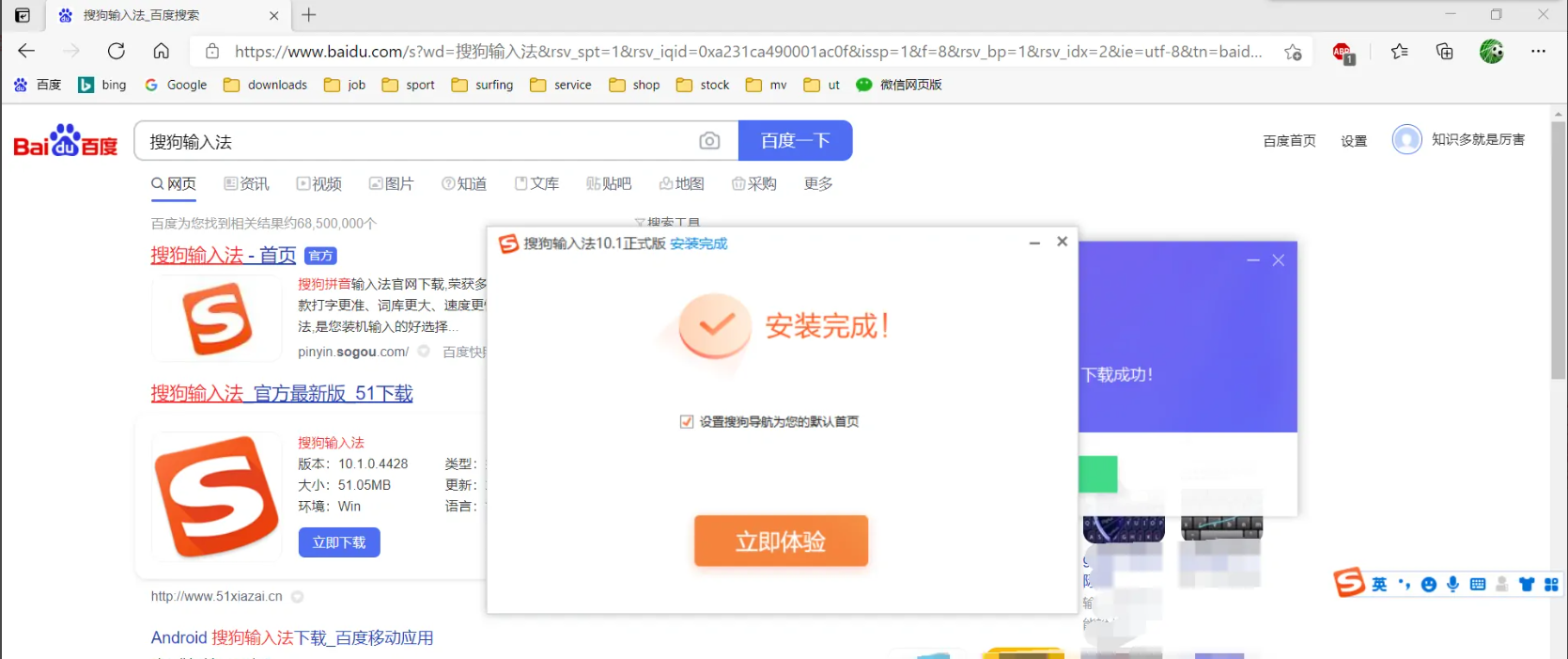Open soft keyboard on Sogou toolbar
This screenshot has width=1568, height=659.
[x=1478, y=585]
